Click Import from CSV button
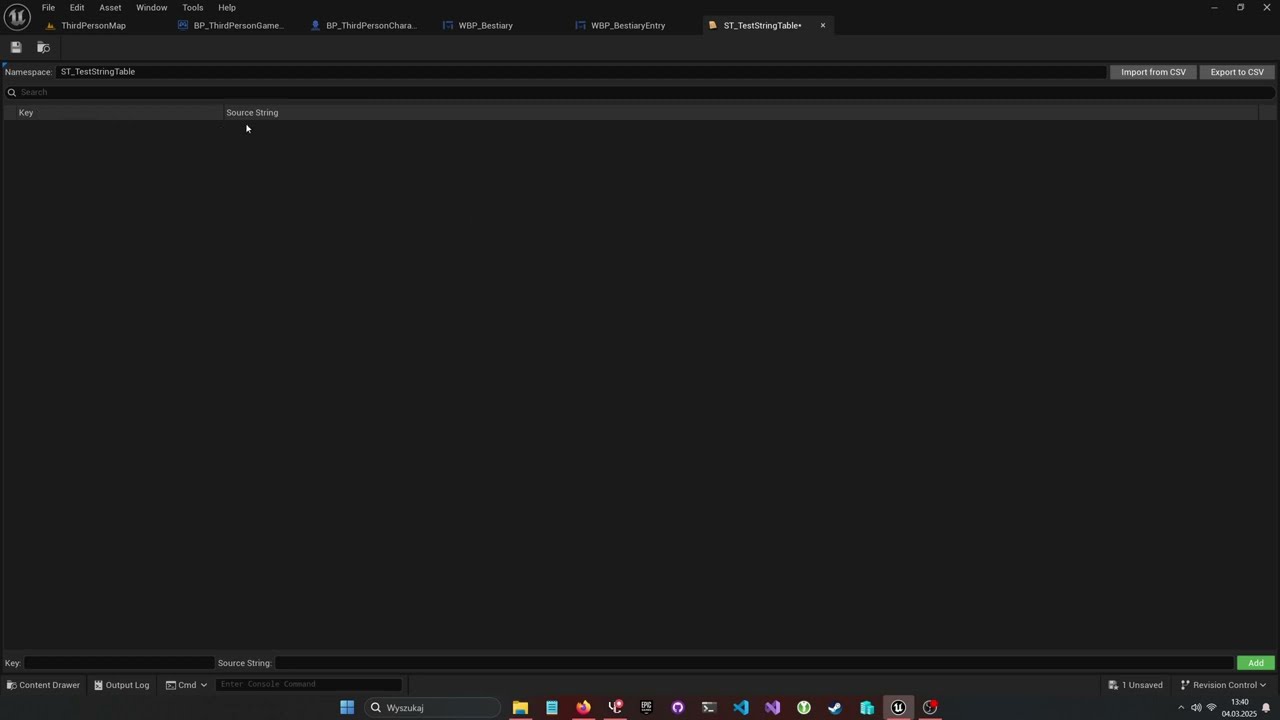This screenshot has height=720, width=1280. [x=1153, y=72]
